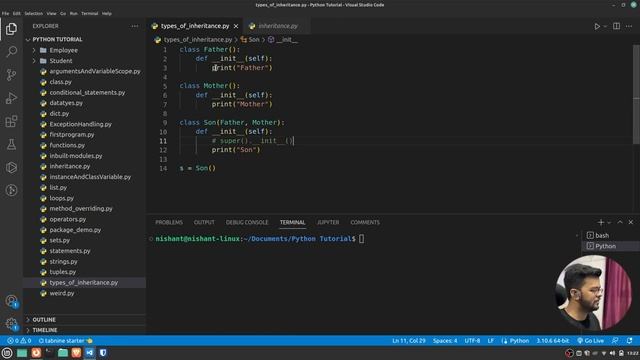Click the editor vertical scrollbar
Screen dimensions: 640x360
[x=636, y=94]
